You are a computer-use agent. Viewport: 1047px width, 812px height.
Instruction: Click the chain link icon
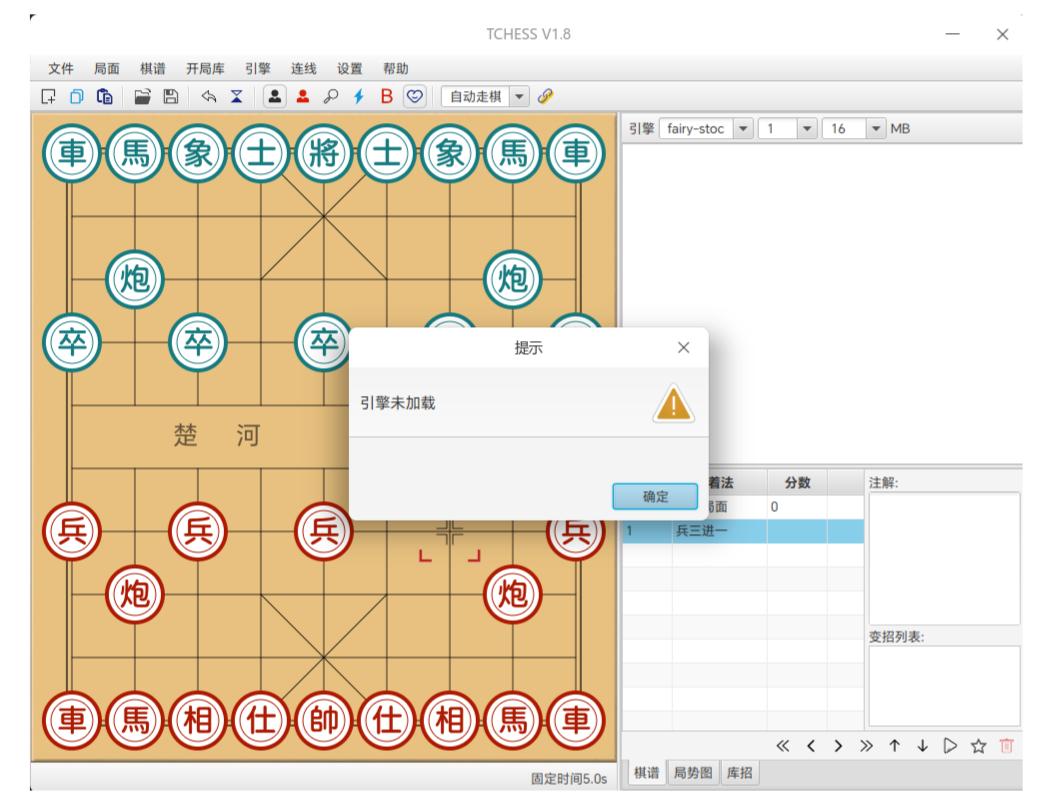546,96
